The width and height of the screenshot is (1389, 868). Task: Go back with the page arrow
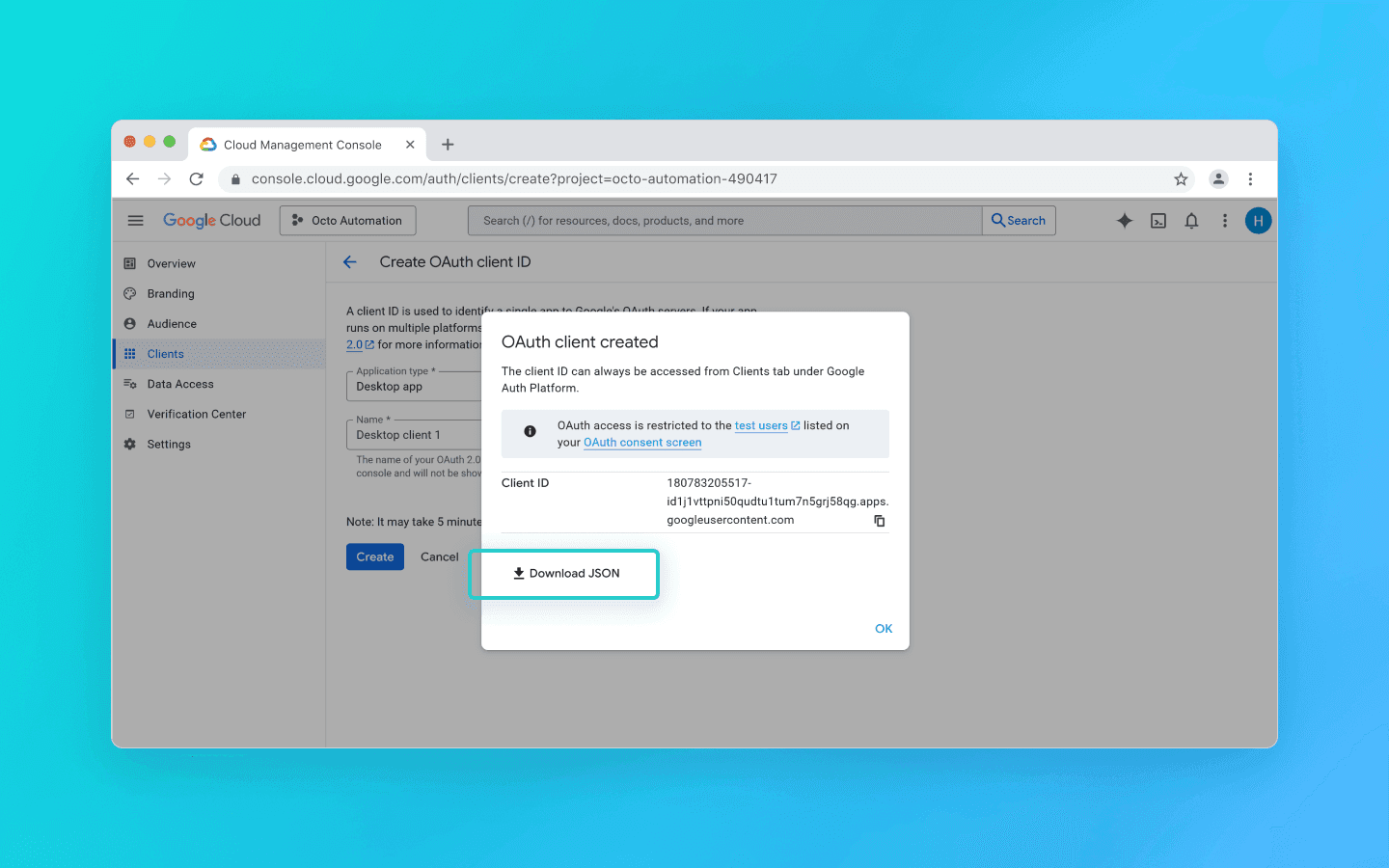350,262
